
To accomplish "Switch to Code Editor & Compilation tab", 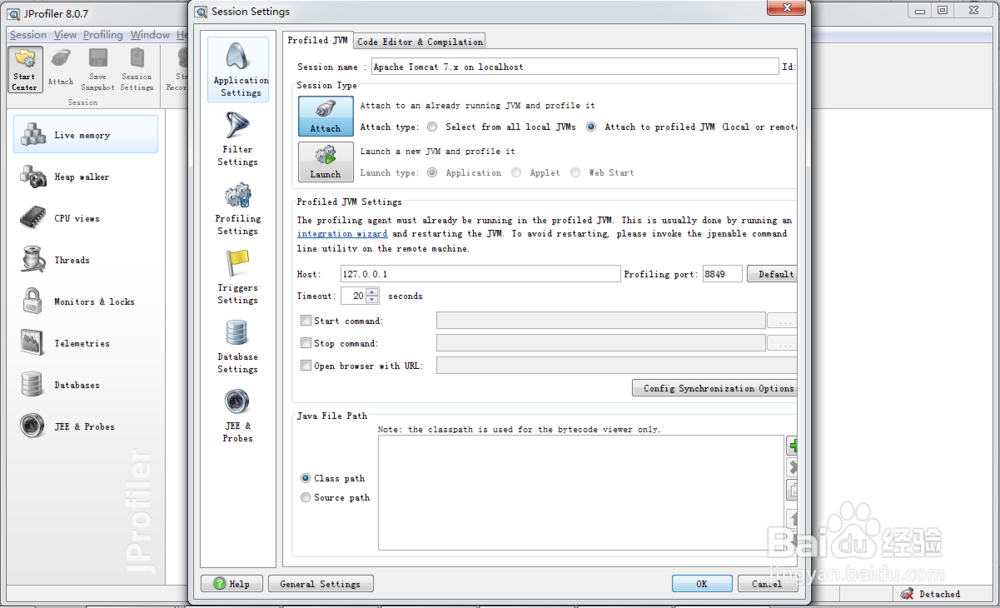I will coord(420,41).
